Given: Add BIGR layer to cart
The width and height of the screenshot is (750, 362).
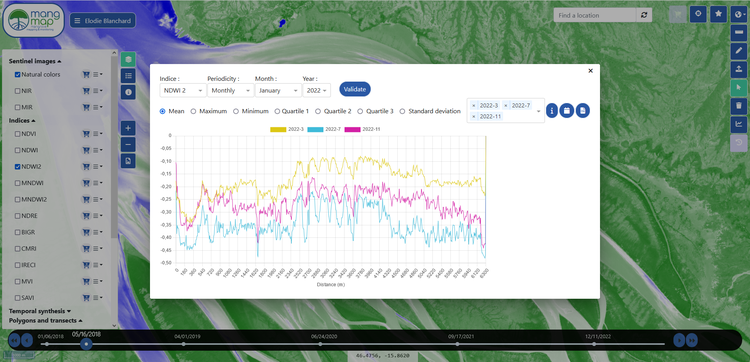Looking at the screenshot, I should tap(86, 232).
